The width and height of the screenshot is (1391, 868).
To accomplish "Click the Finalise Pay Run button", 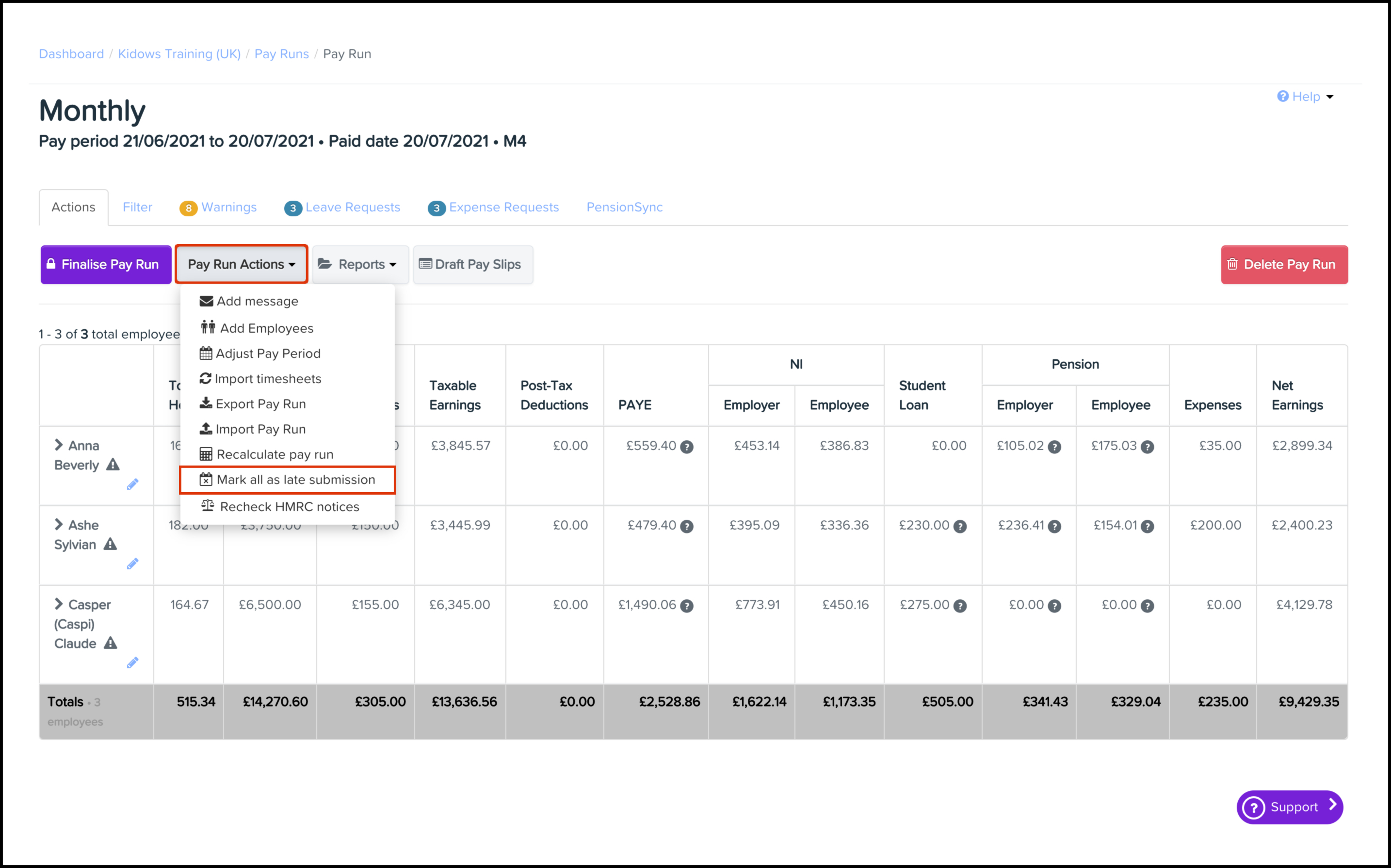I will pyautogui.click(x=106, y=265).
